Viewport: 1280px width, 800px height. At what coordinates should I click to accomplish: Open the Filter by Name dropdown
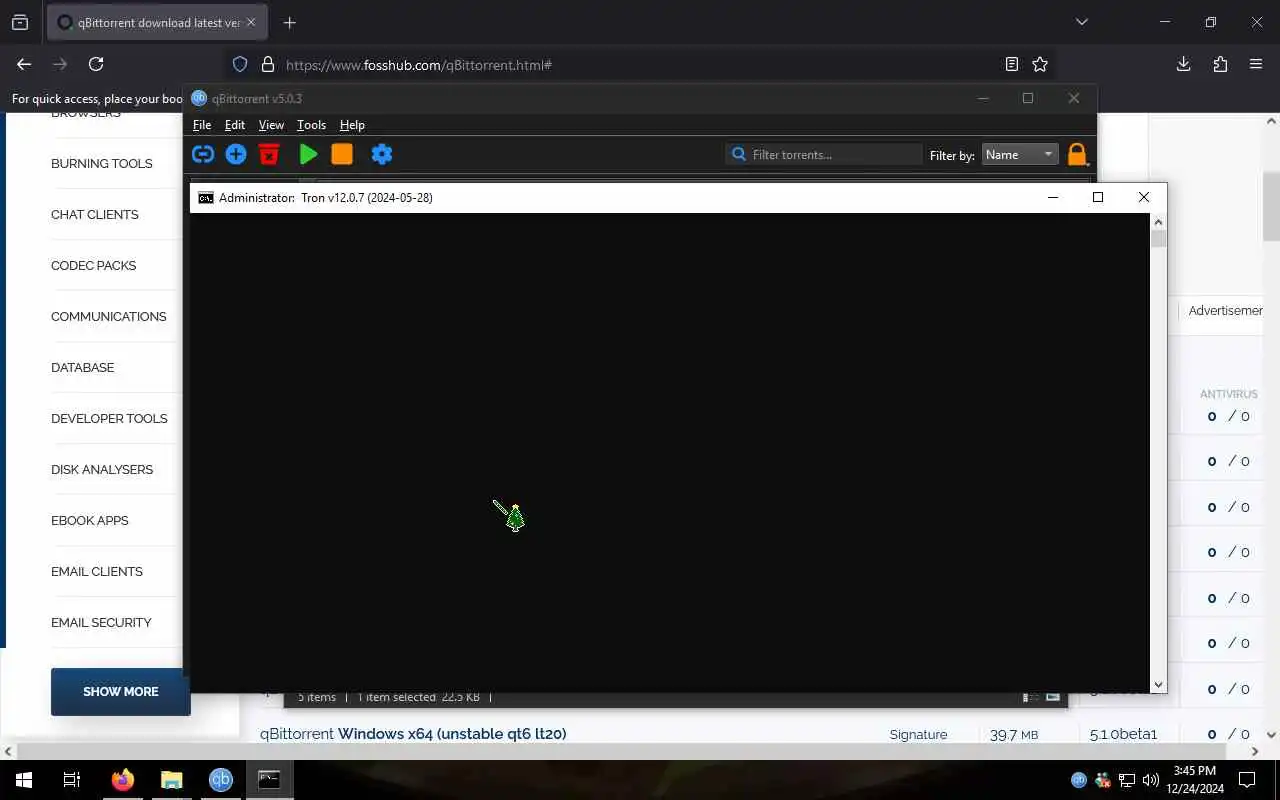(1020, 154)
